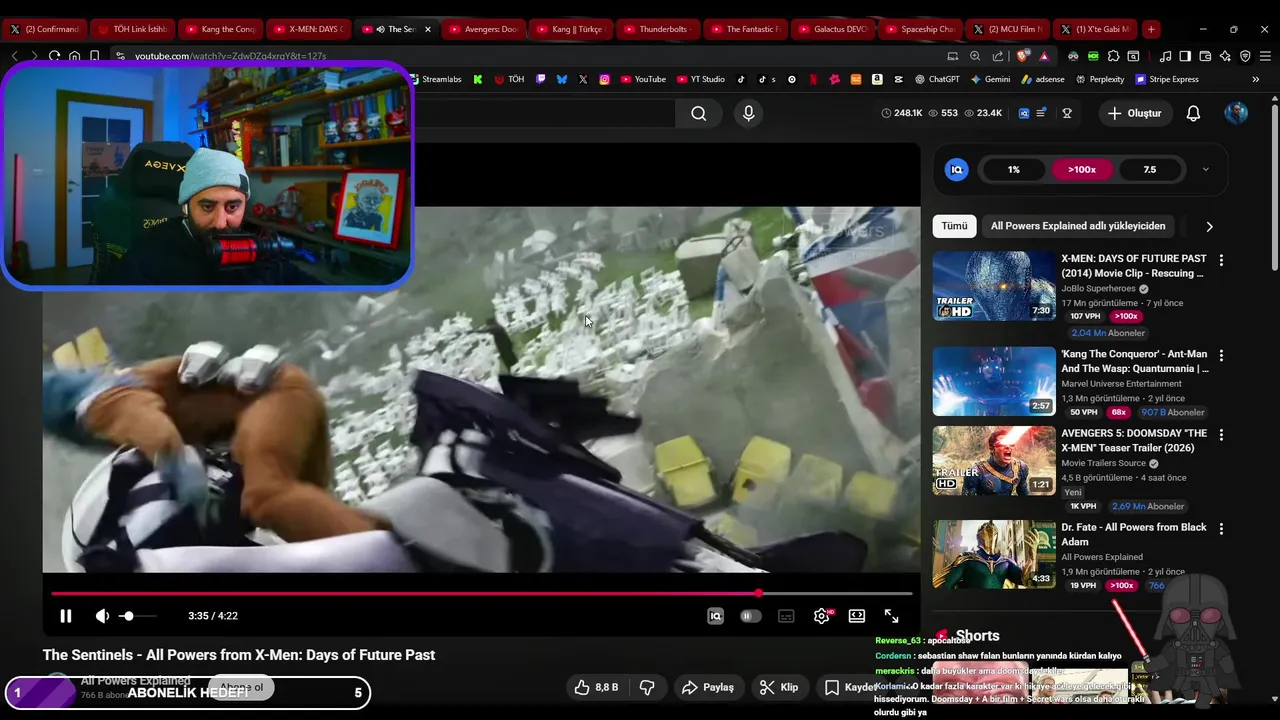Click the vidIQ logo in the sidebar panel
This screenshot has height=720, width=1280.
(x=957, y=170)
